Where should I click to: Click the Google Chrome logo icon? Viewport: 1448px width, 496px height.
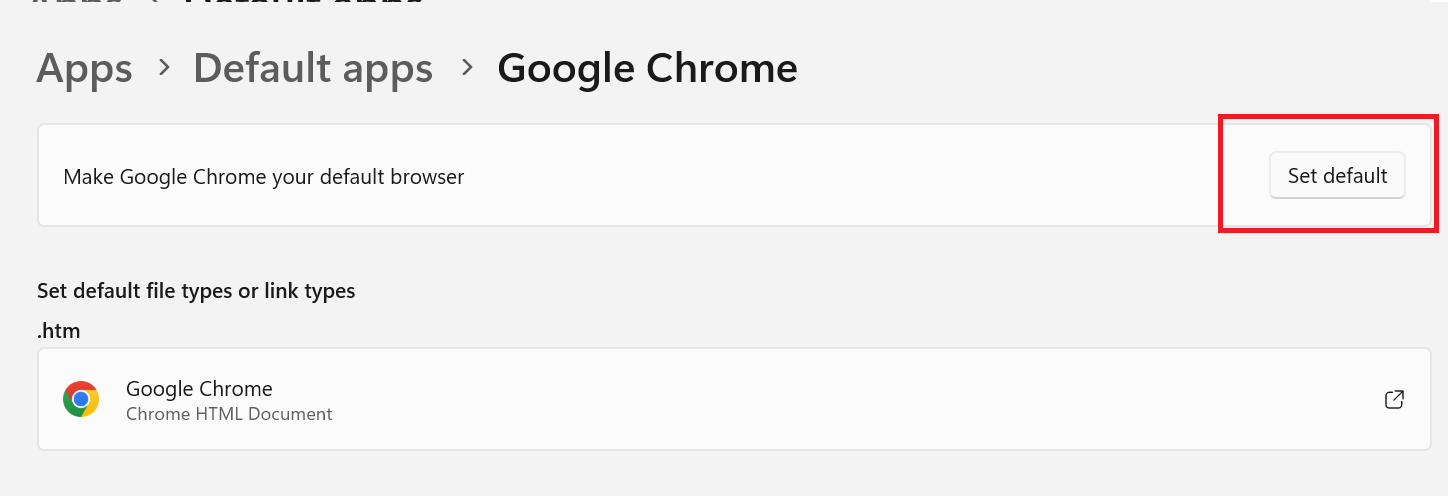[x=81, y=399]
